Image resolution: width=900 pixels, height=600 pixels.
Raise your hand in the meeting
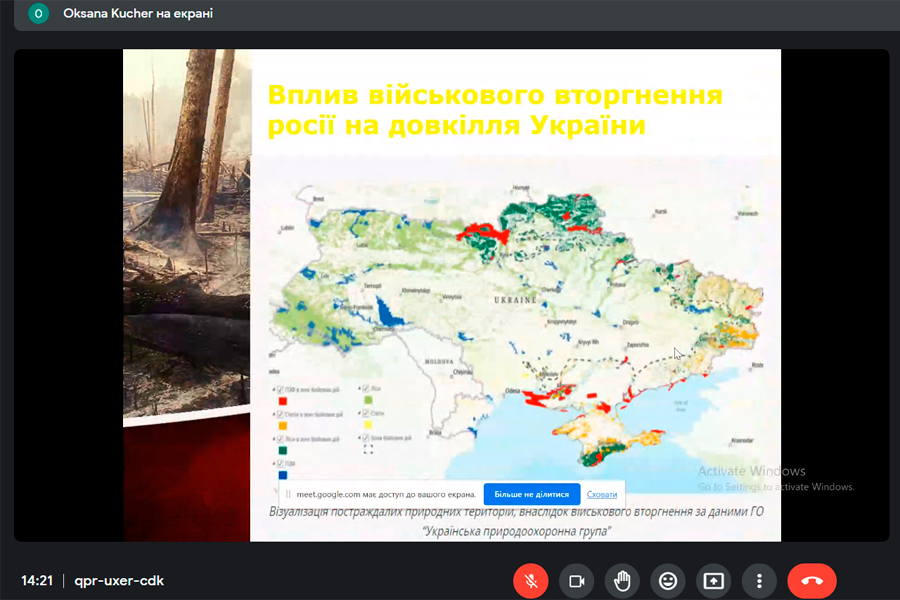[622, 581]
